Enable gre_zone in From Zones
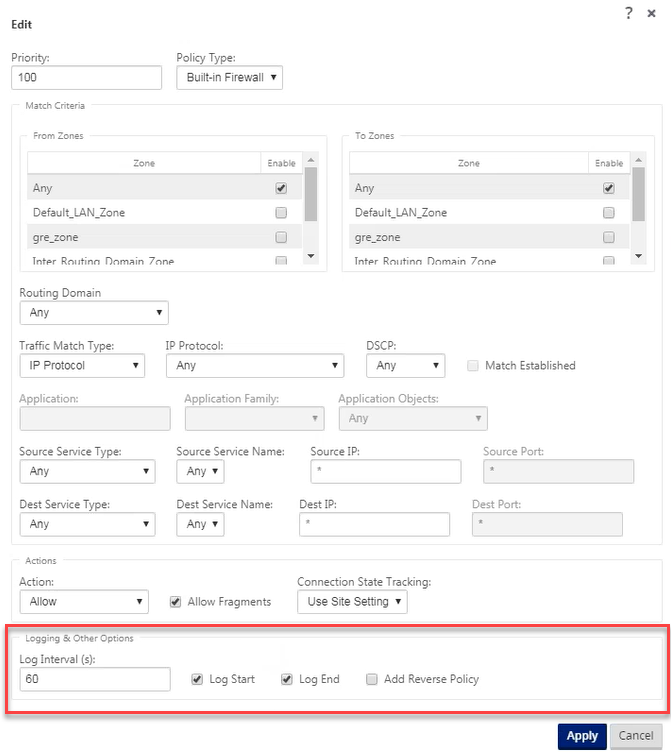The width and height of the screenshot is (671, 756). coord(281,237)
